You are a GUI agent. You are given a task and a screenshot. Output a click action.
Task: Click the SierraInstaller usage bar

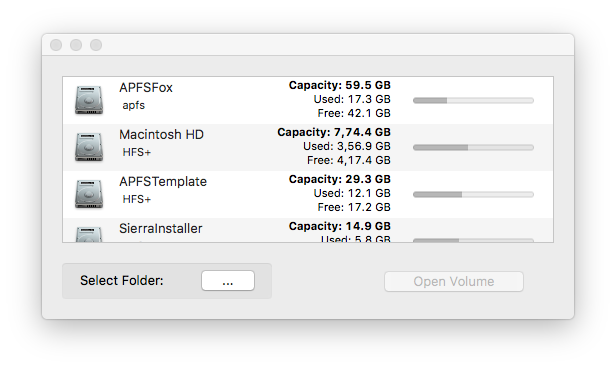(x=473, y=240)
